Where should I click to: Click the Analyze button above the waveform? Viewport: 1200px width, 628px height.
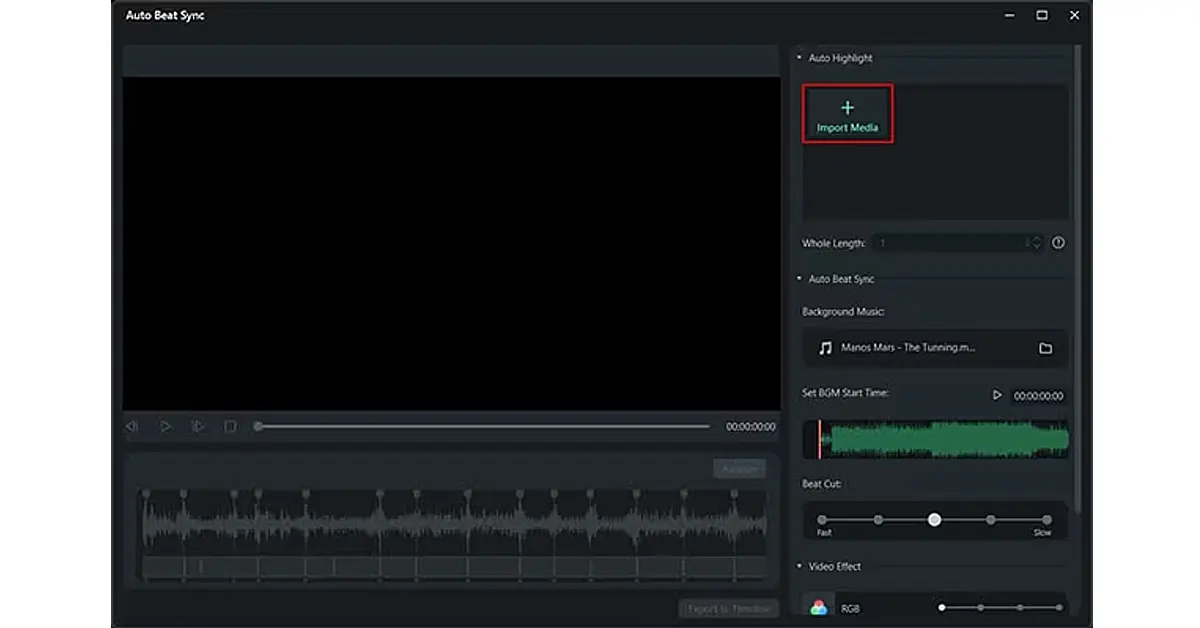[739, 469]
